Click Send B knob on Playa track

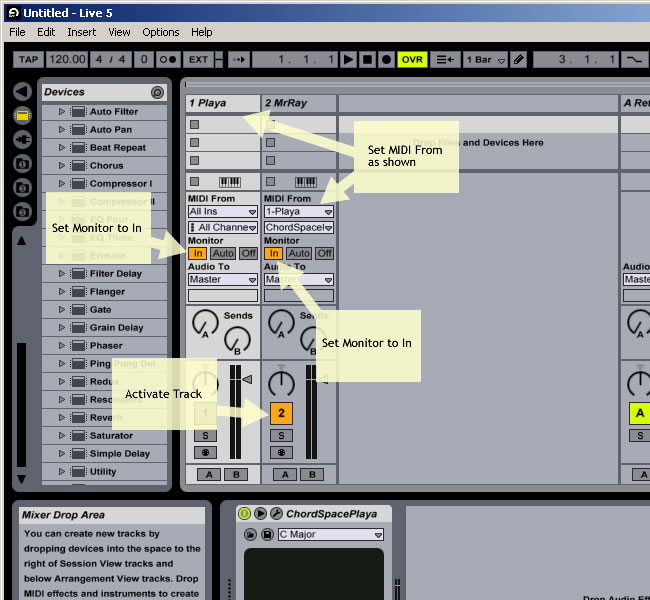tap(237, 340)
